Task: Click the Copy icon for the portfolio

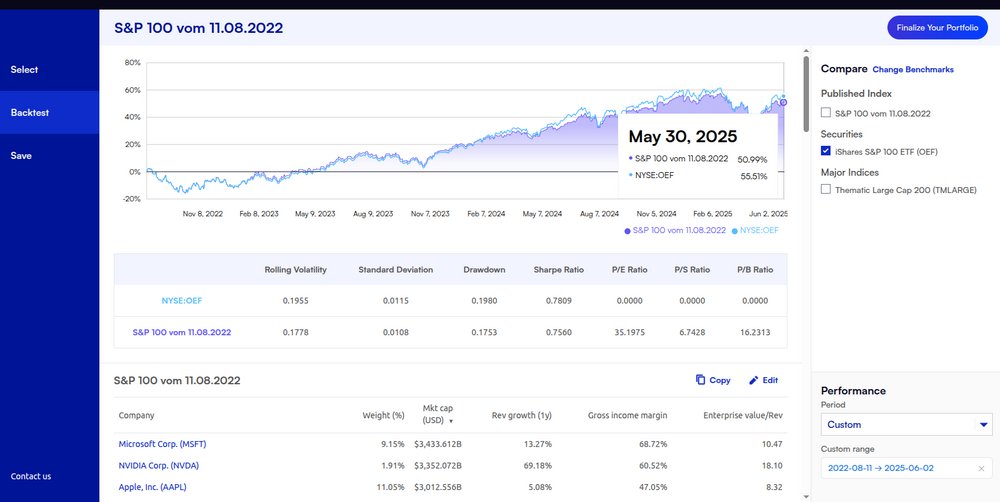Action: [700, 380]
